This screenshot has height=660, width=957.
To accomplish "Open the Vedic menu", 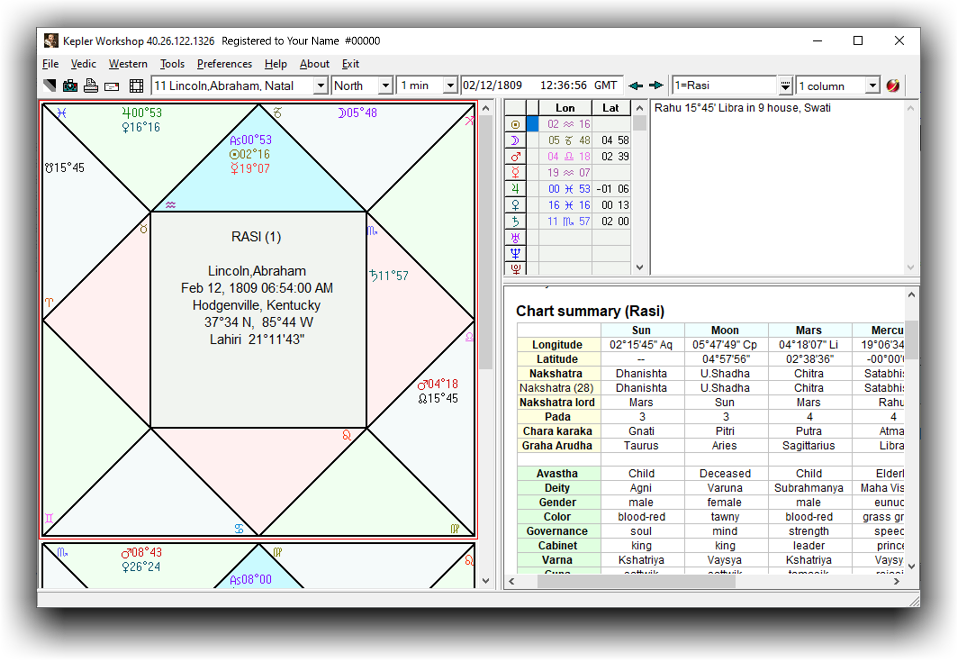I will 84,64.
